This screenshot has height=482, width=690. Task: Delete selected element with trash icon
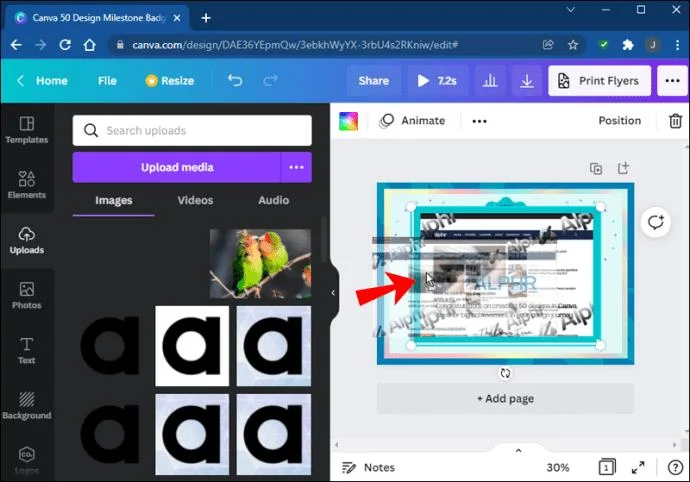coord(675,121)
